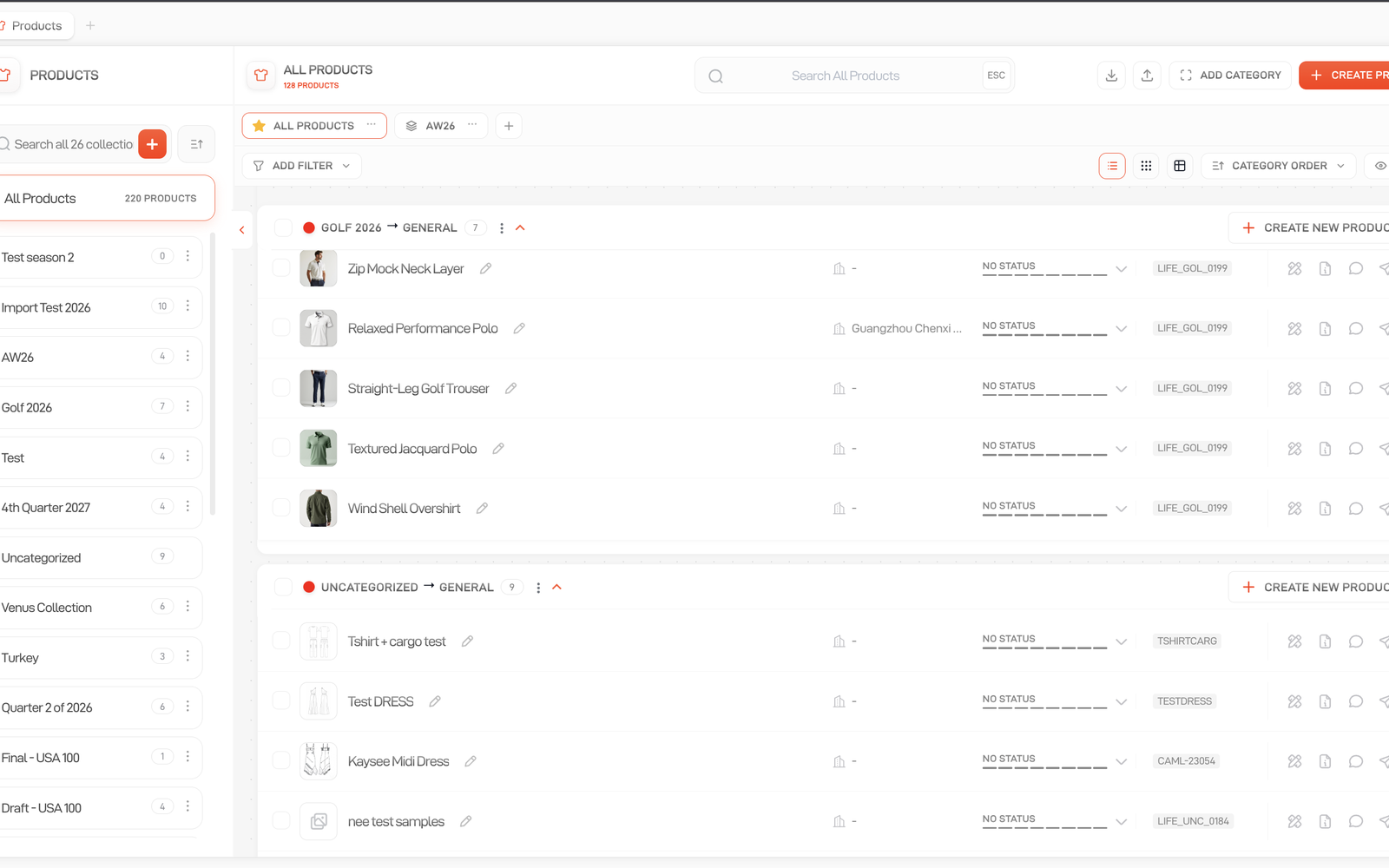Open comments for Zip Mock Neck Layer
The width and height of the screenshot is (1389, 868).
tap(1355, 269)
